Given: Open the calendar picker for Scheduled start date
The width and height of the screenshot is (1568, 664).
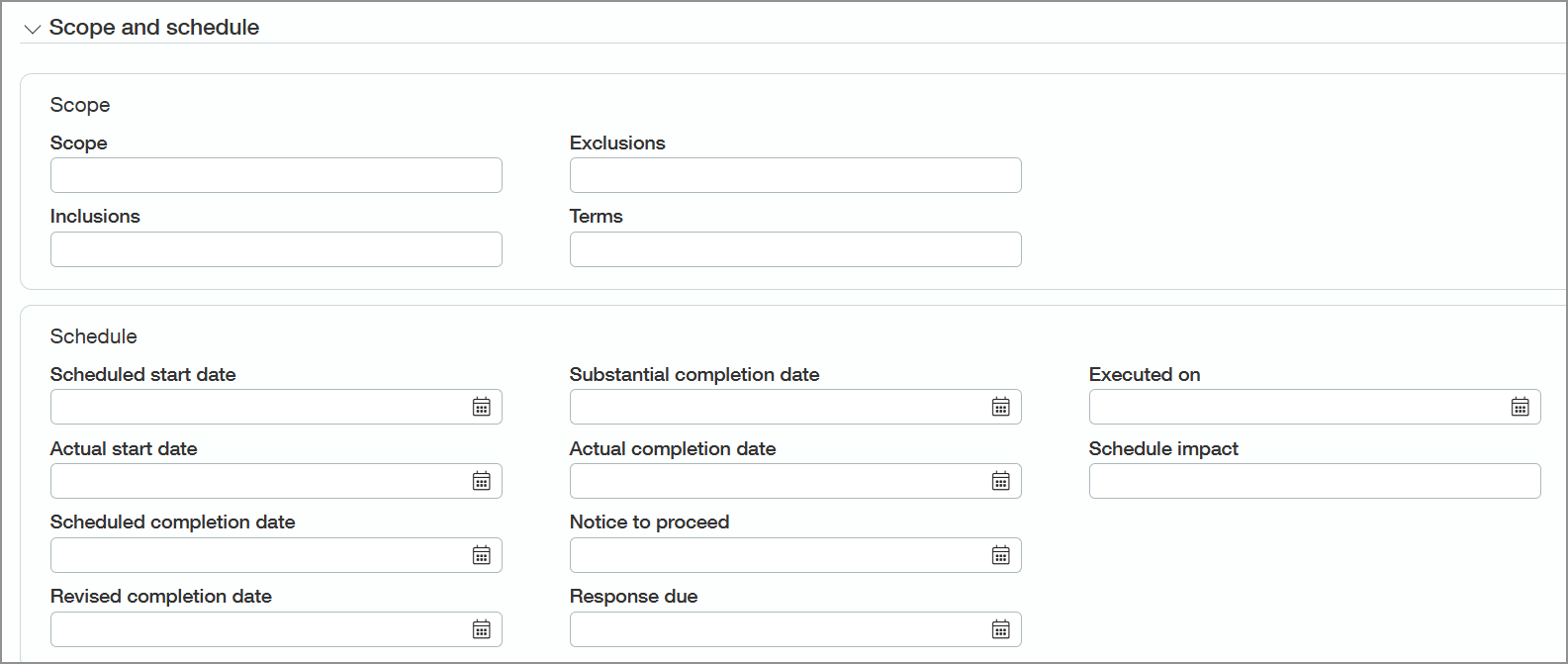Looking at the screenshot, I should 482,406.
